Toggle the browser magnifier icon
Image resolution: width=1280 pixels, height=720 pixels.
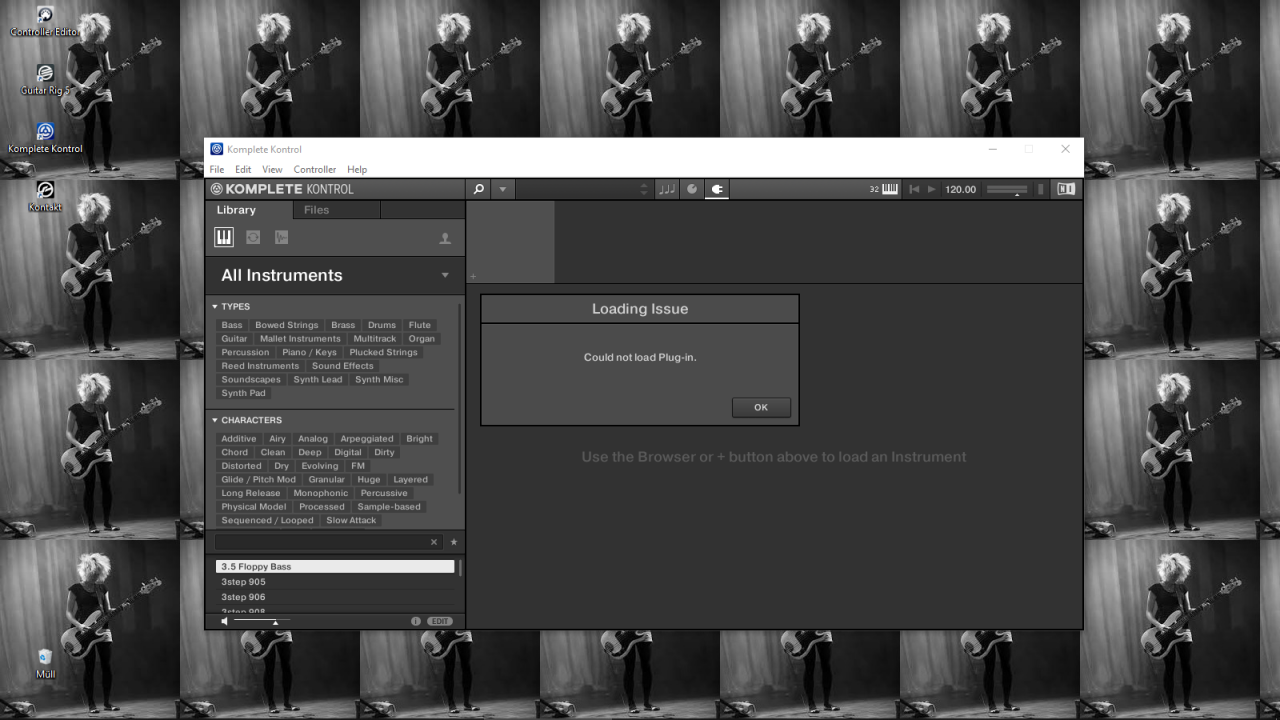[479, 189]
